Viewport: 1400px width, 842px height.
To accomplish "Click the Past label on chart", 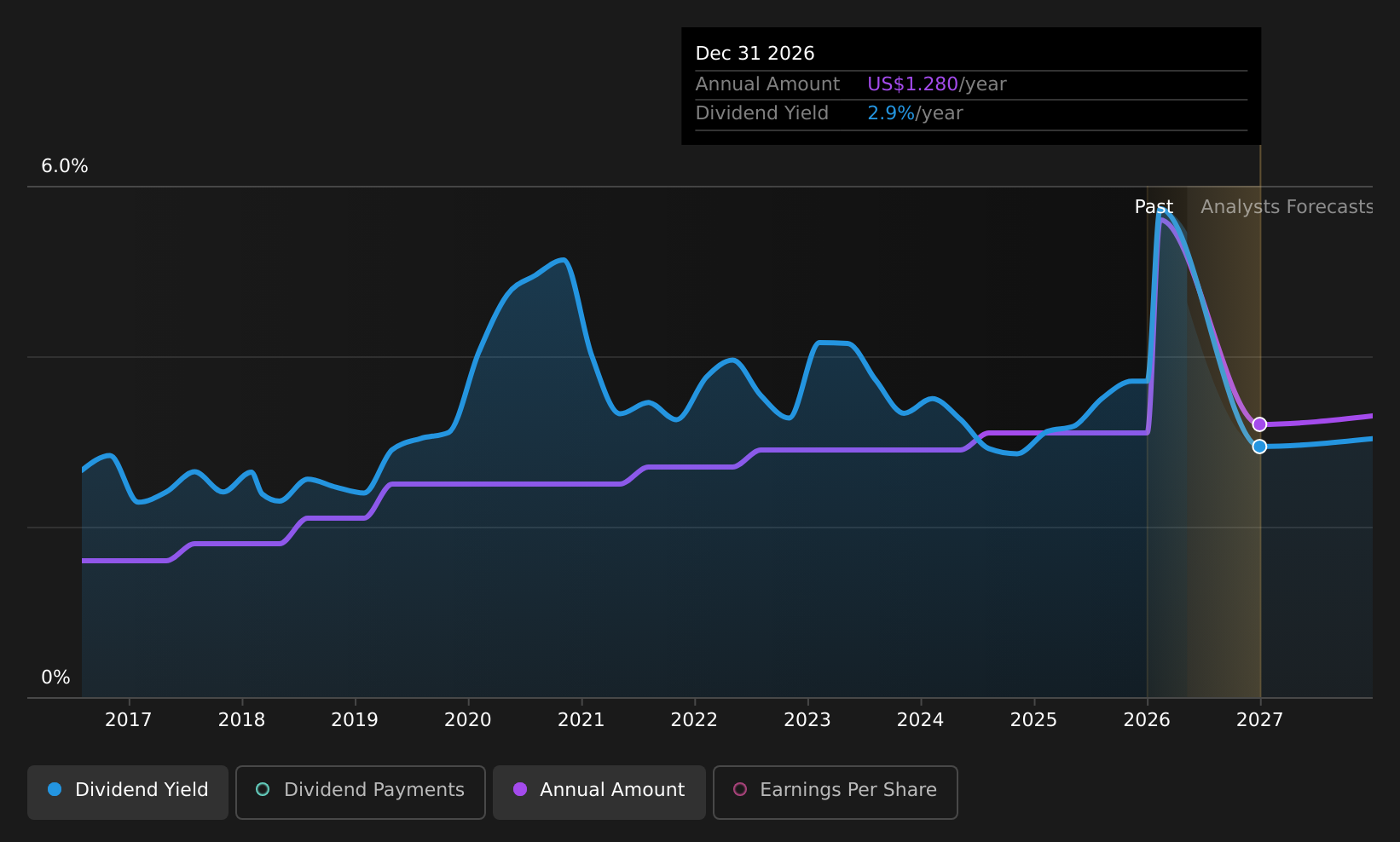I will [1154, 207].
